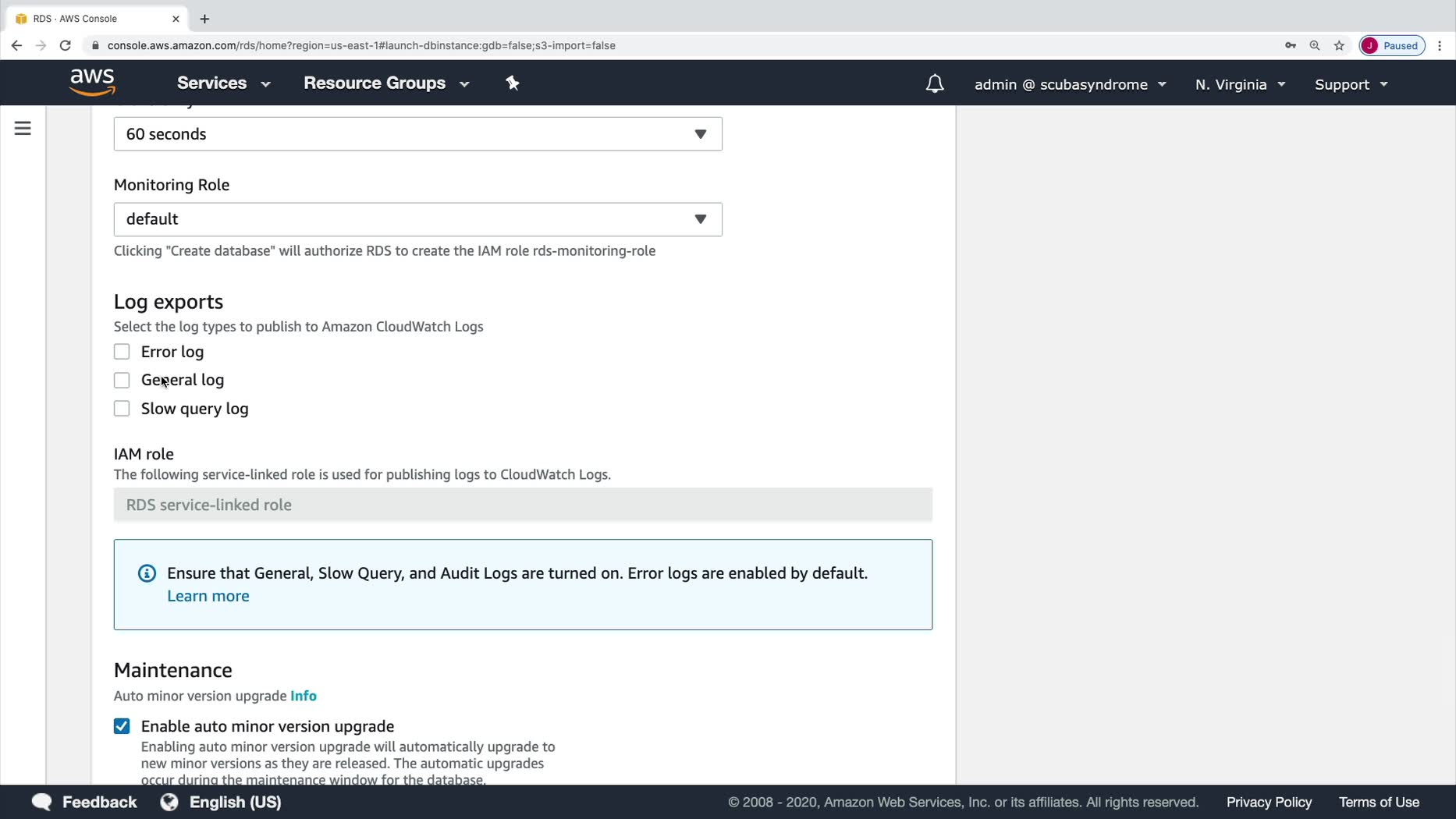Open the pin shortcuts icon in navbar
Image resolution: width=1456 pixels, height=819 pixels.
(x=513, y=83)
